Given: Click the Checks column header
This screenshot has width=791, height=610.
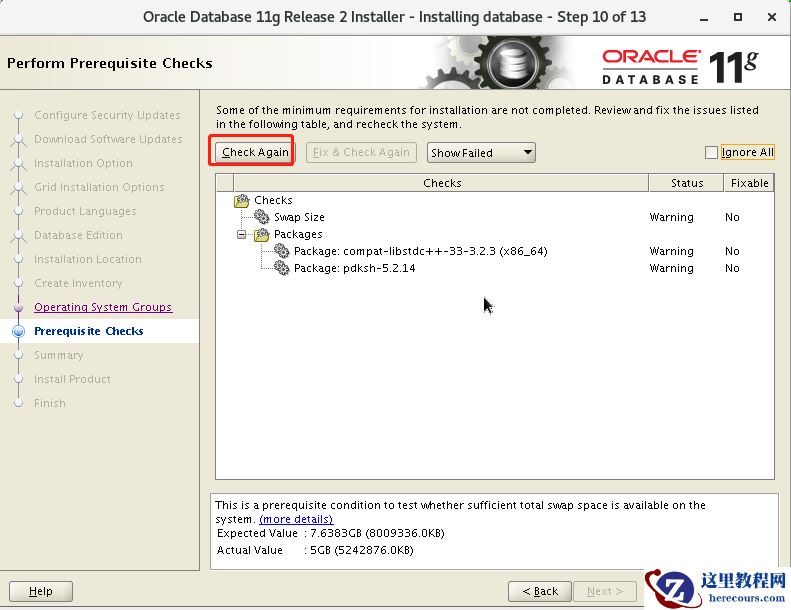Looking at the screenshot, I should [441, 183].
